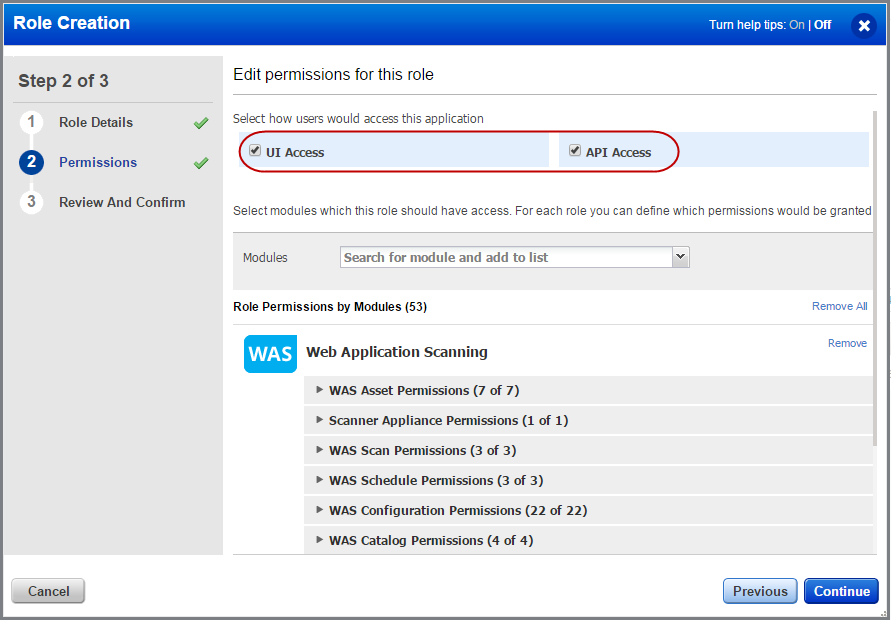
Task: Expand Scanner Appliance Permissions section
Action: tap(320, 421)
